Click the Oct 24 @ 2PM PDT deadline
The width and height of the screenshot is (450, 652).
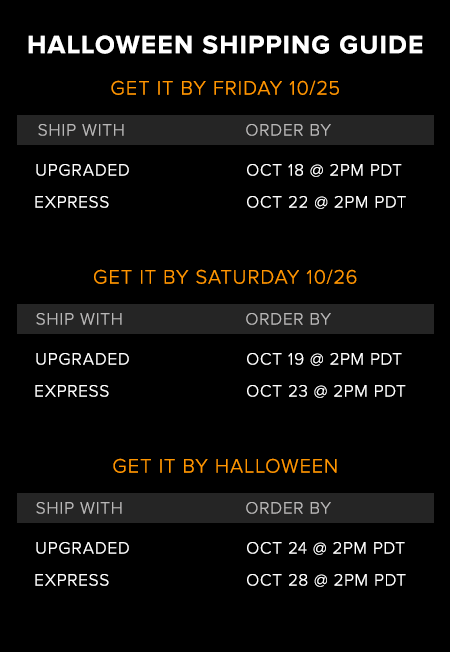325,548
